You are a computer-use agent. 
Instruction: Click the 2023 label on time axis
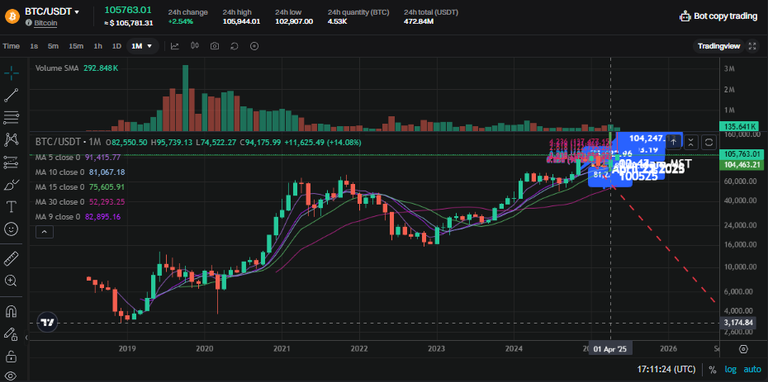[x=436, y=349]
